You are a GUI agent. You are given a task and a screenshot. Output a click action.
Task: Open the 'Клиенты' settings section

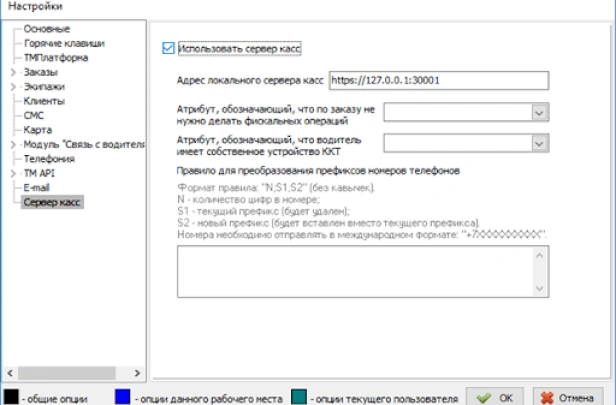coord(44,101)
